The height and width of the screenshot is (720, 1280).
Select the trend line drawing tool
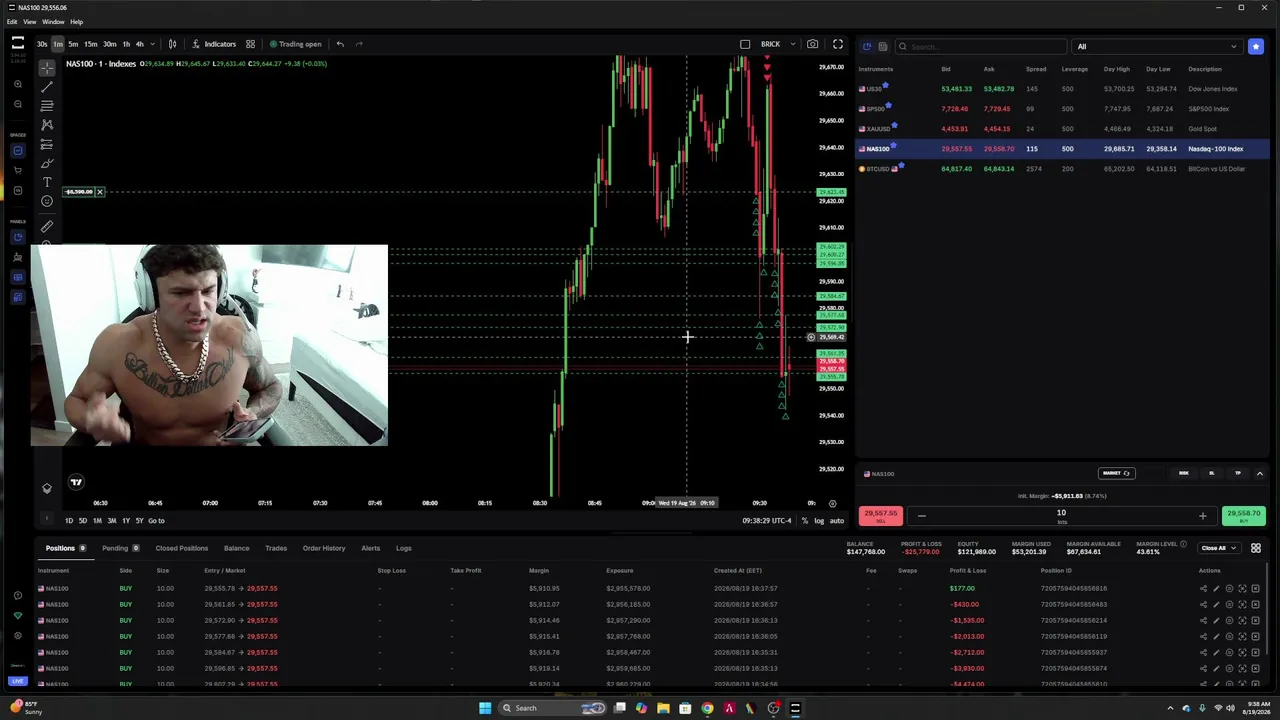point(47,86)
